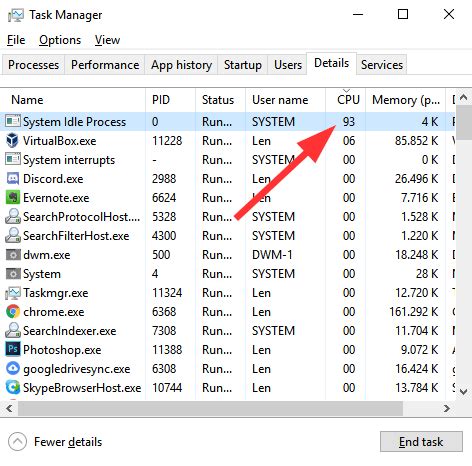
Task: Click the CPU value 06
Action: [349, 141]
